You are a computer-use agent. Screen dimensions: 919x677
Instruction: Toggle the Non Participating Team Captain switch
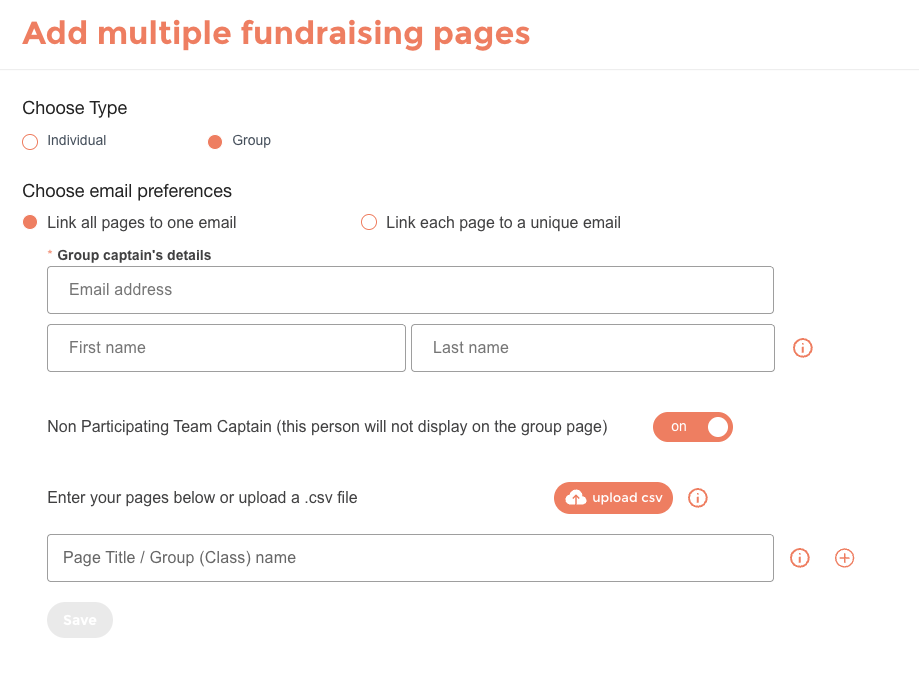693,427
